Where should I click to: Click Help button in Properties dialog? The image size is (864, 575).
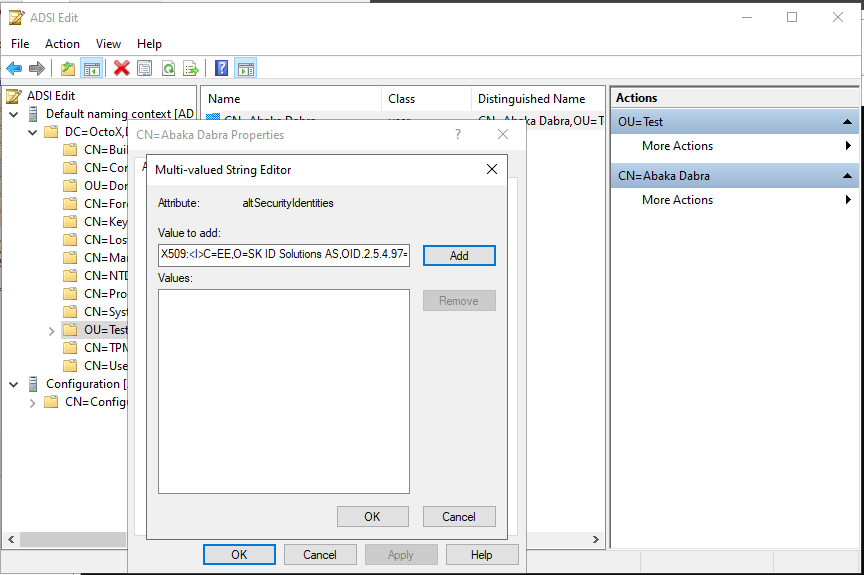pos(482,555)
